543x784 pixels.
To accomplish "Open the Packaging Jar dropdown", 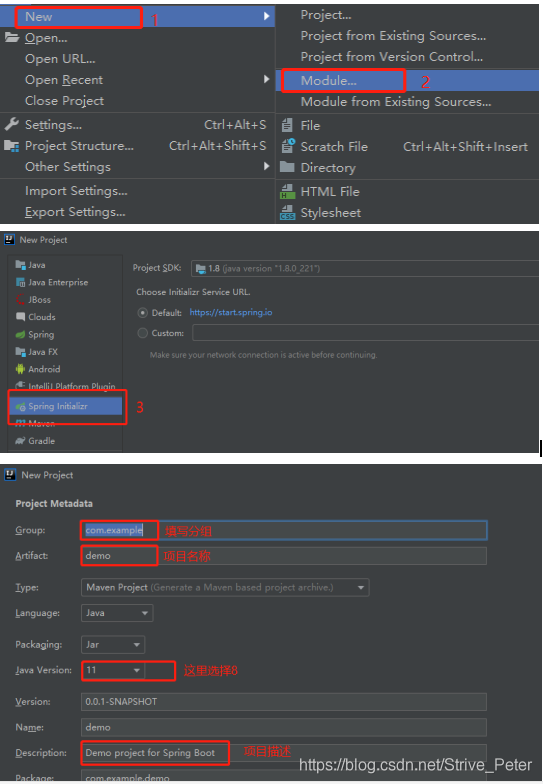I will point(113,644).
